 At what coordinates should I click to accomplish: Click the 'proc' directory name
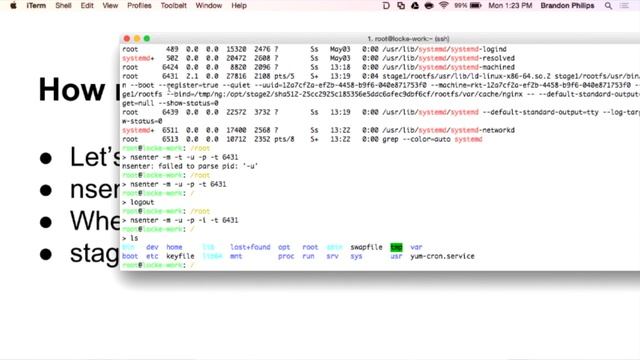tap(286, 256)
